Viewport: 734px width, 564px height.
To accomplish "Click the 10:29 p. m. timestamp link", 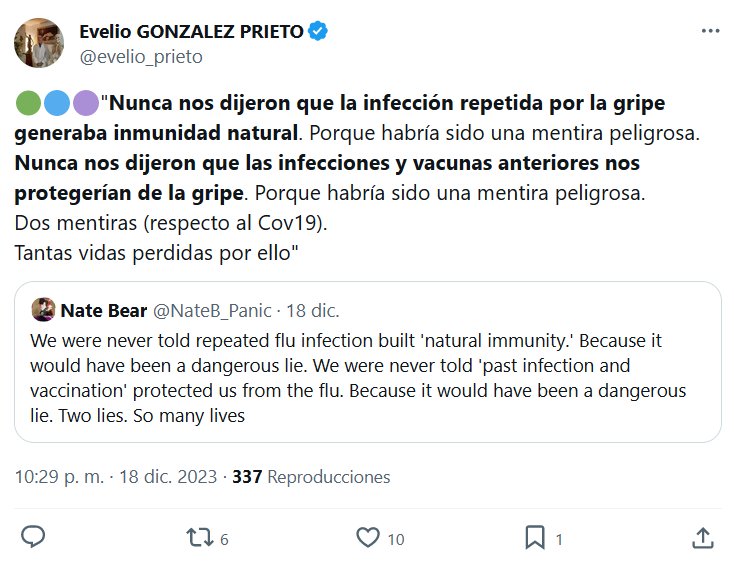I will 60,477.
